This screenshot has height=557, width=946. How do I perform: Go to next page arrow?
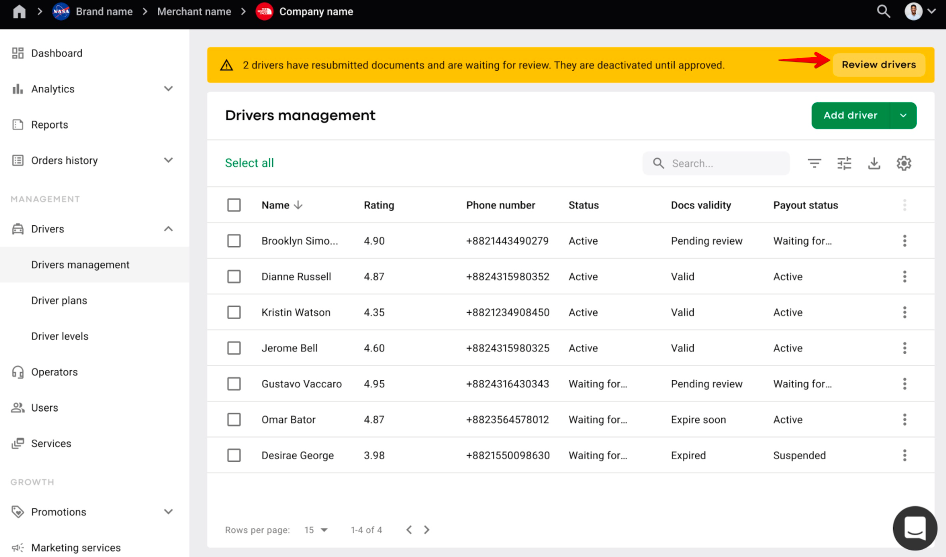click(427, 530)
